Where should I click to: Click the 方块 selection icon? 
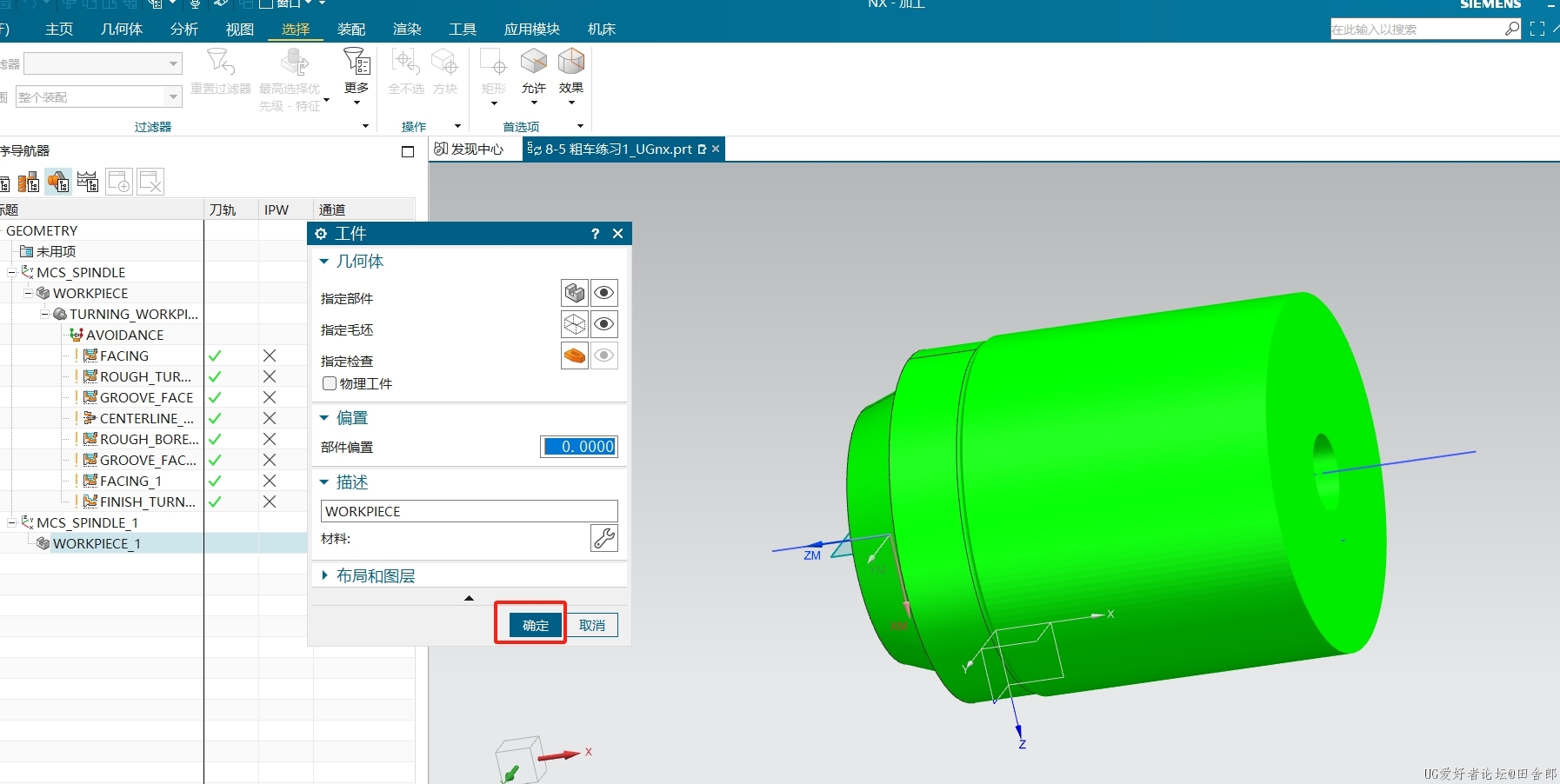(x=444, y=62)
